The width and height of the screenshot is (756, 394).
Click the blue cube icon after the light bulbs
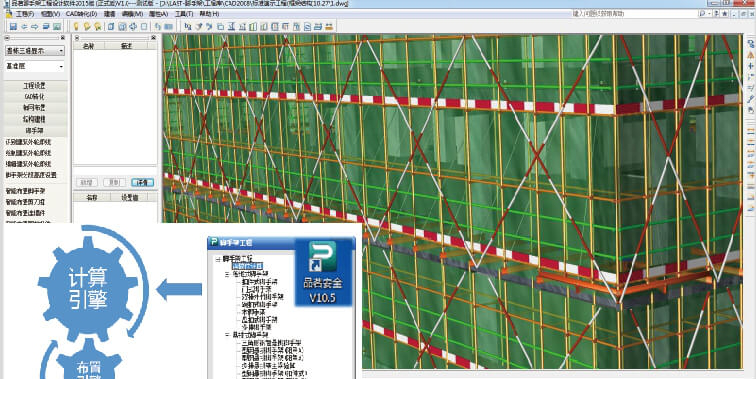coord(111,27)
